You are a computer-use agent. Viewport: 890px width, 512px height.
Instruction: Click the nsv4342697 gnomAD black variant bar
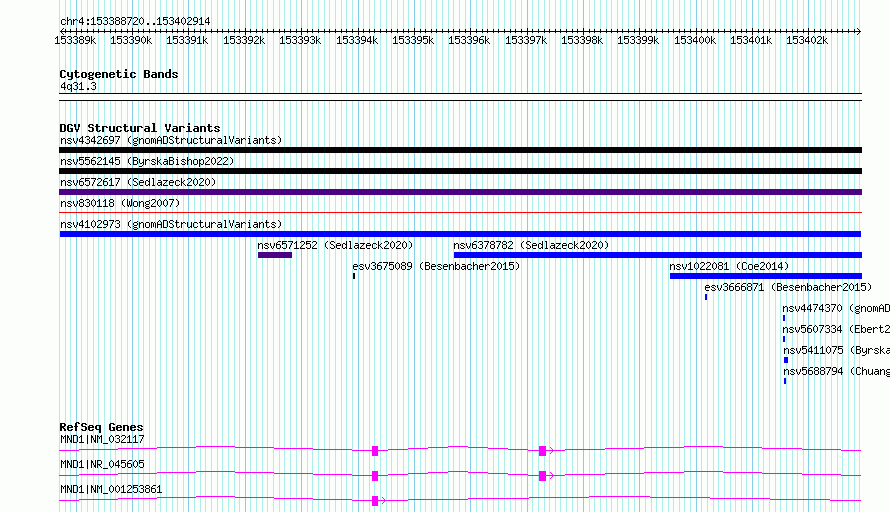point(460,150)
